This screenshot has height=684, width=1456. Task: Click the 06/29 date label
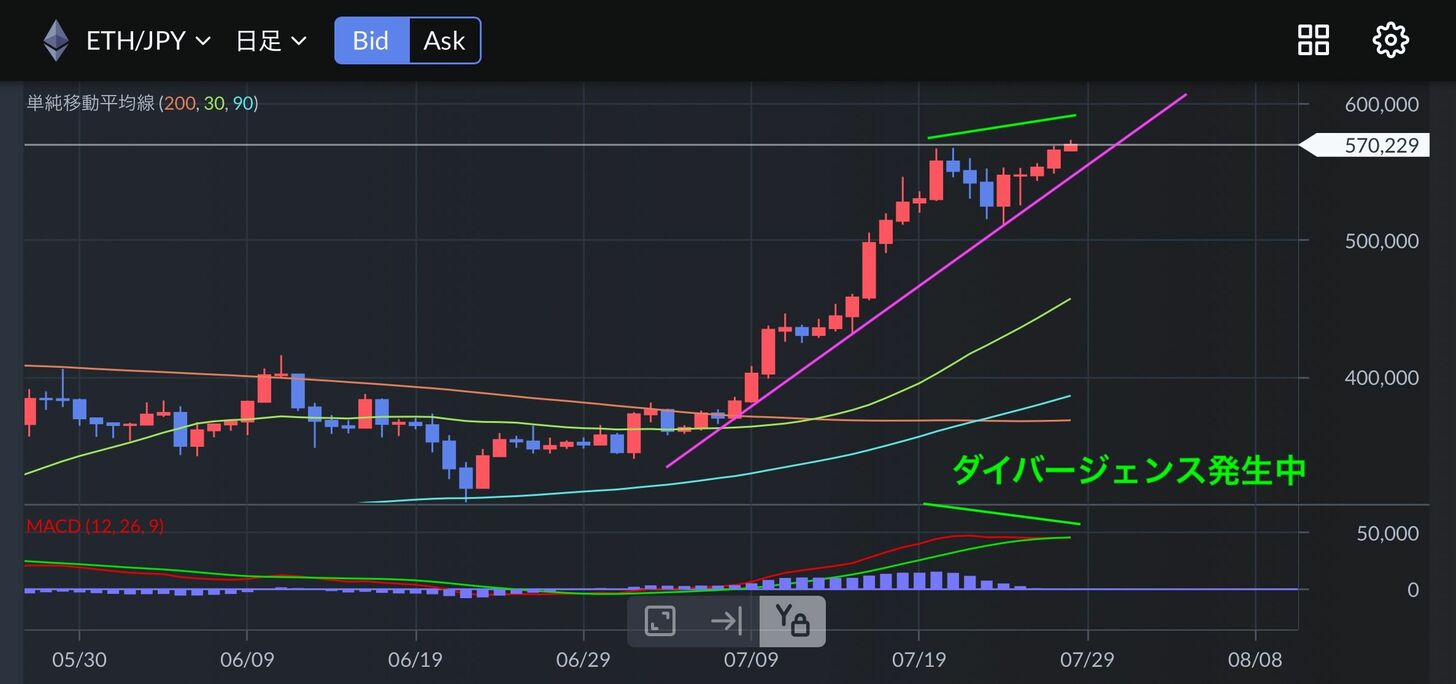583,661
